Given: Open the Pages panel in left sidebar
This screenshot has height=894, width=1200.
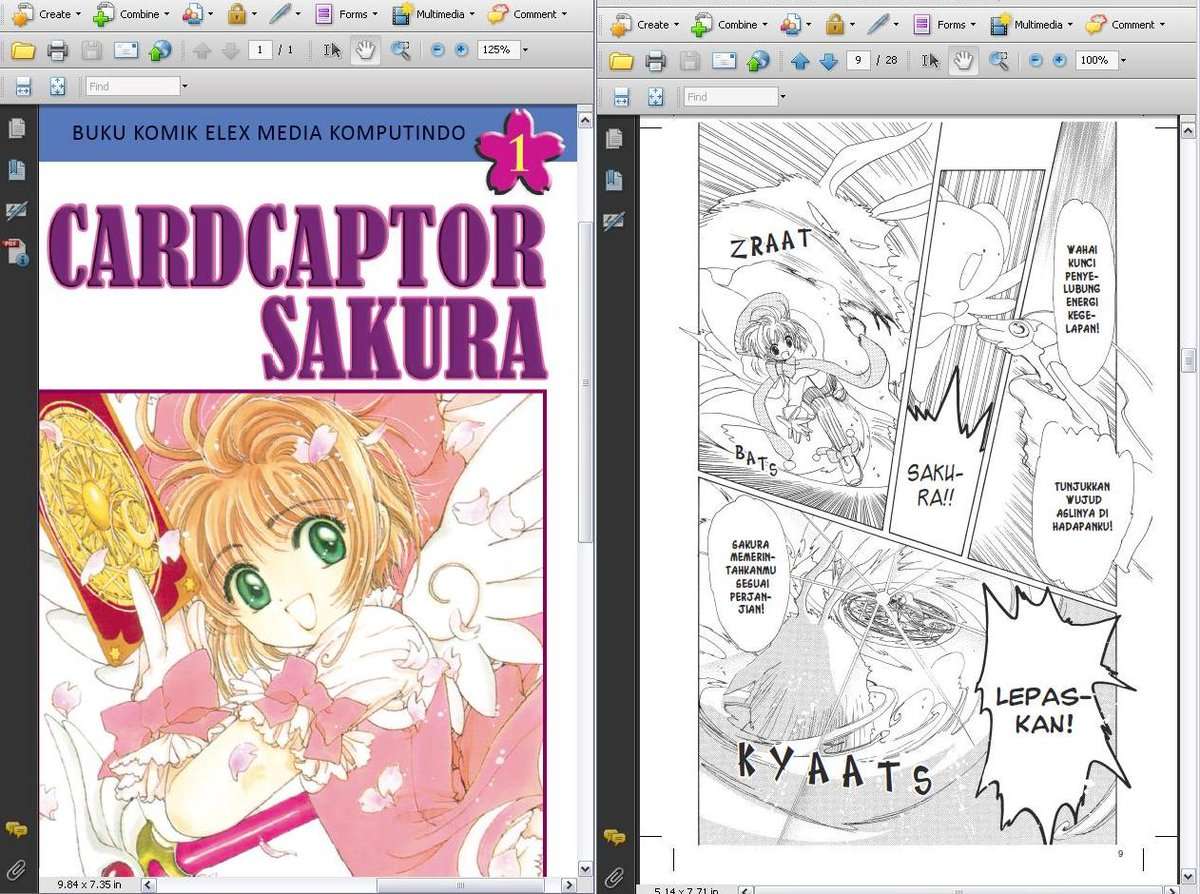Looking at the screenshot, I should click(16, 129).
